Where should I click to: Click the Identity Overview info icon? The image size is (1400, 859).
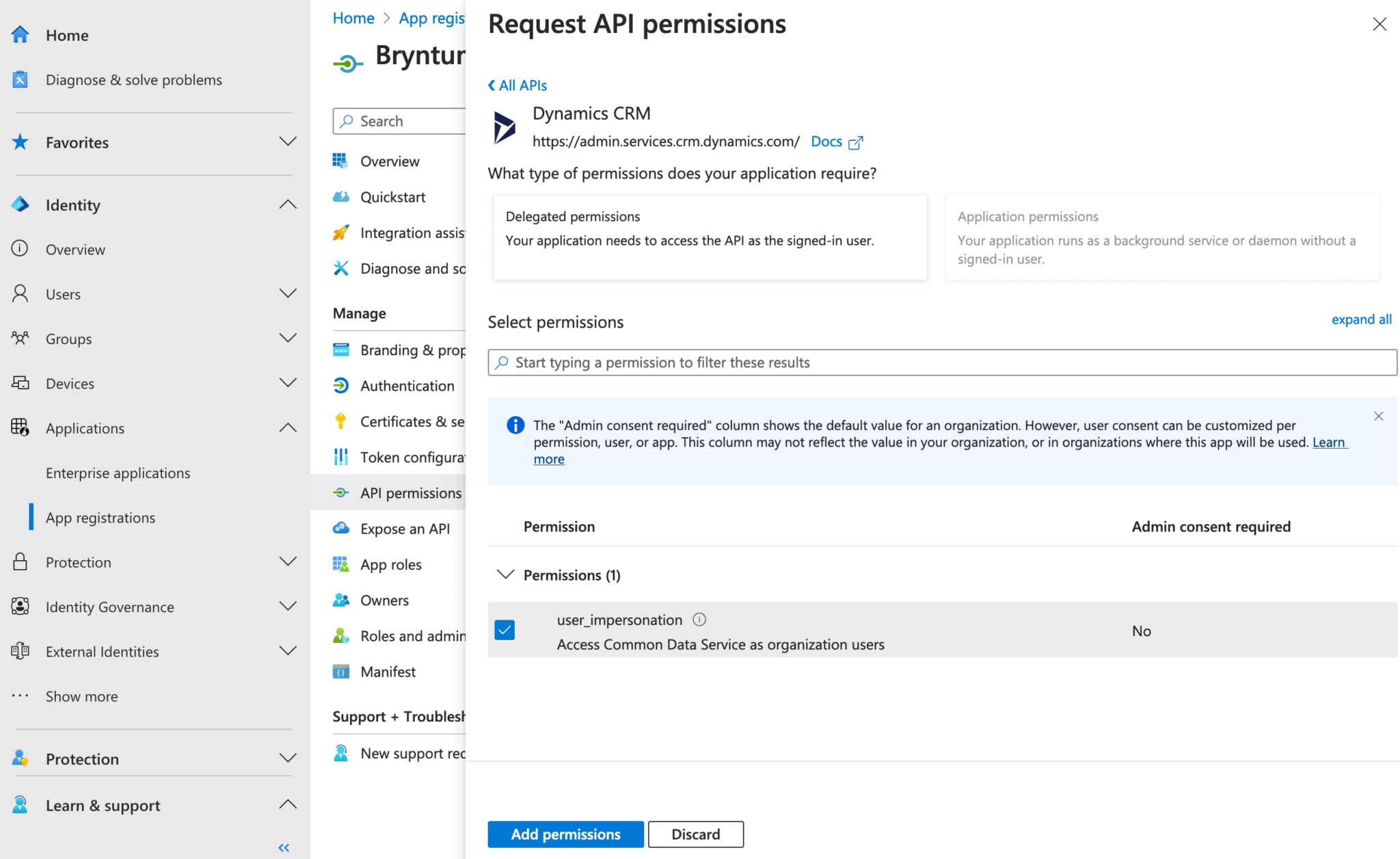click(x=20, y=248)
